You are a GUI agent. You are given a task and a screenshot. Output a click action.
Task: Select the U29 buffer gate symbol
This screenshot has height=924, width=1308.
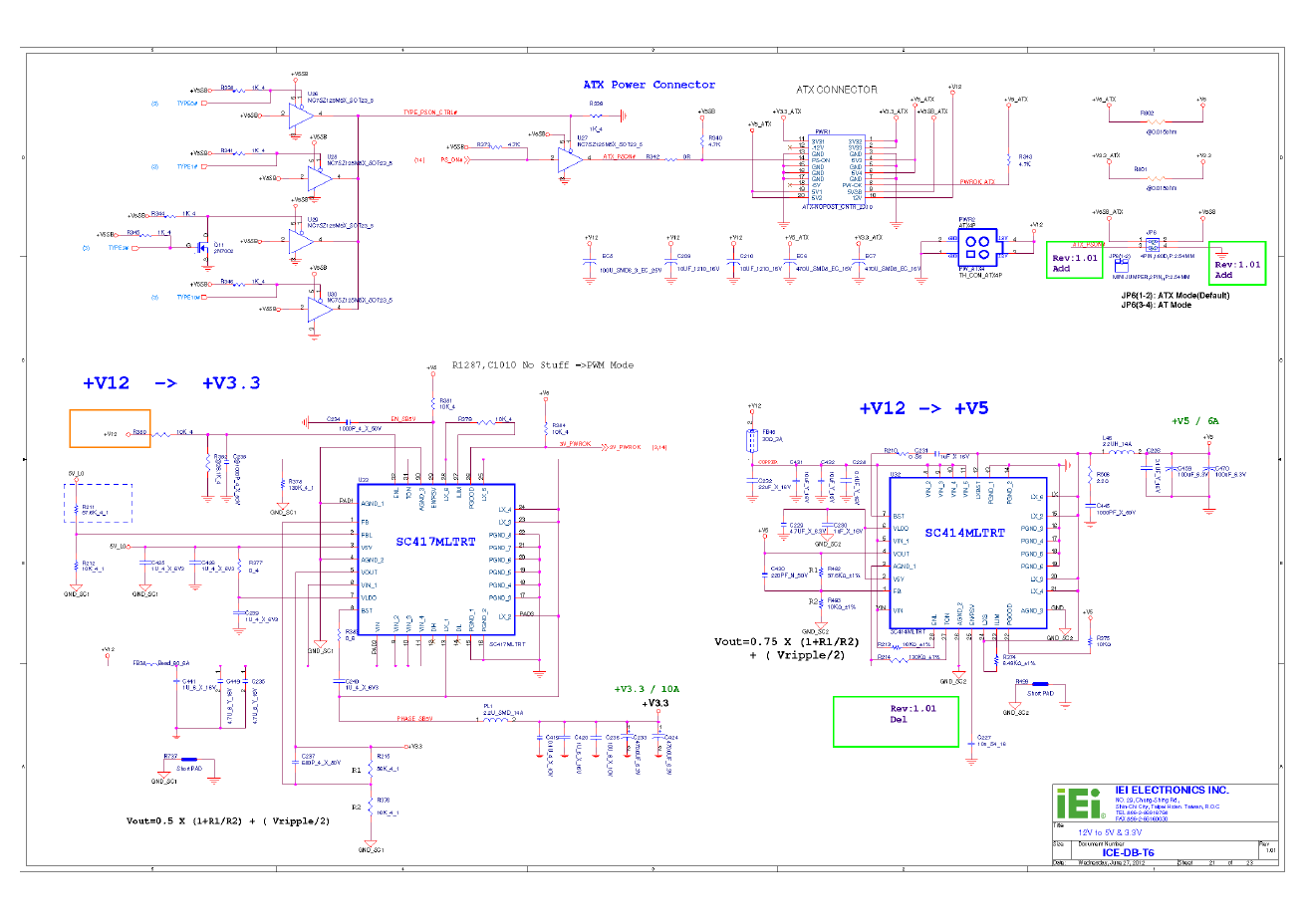(302, 242)
